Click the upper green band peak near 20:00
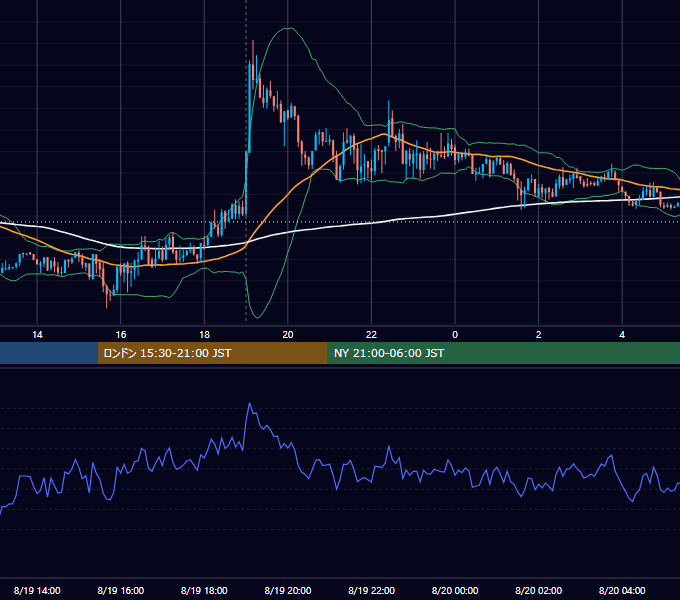The image size is (680, 600). (x=288, y=28)
